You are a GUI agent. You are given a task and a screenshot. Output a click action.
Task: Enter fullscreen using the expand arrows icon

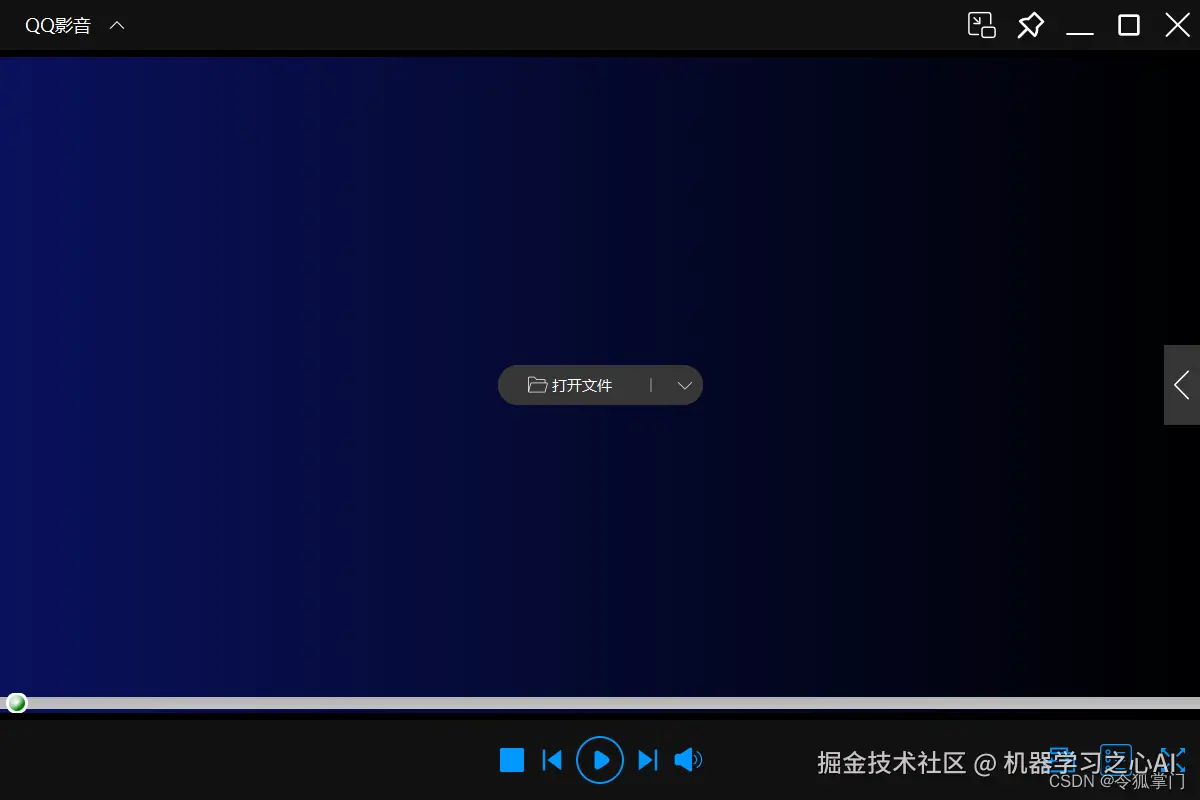(1170, 758)
